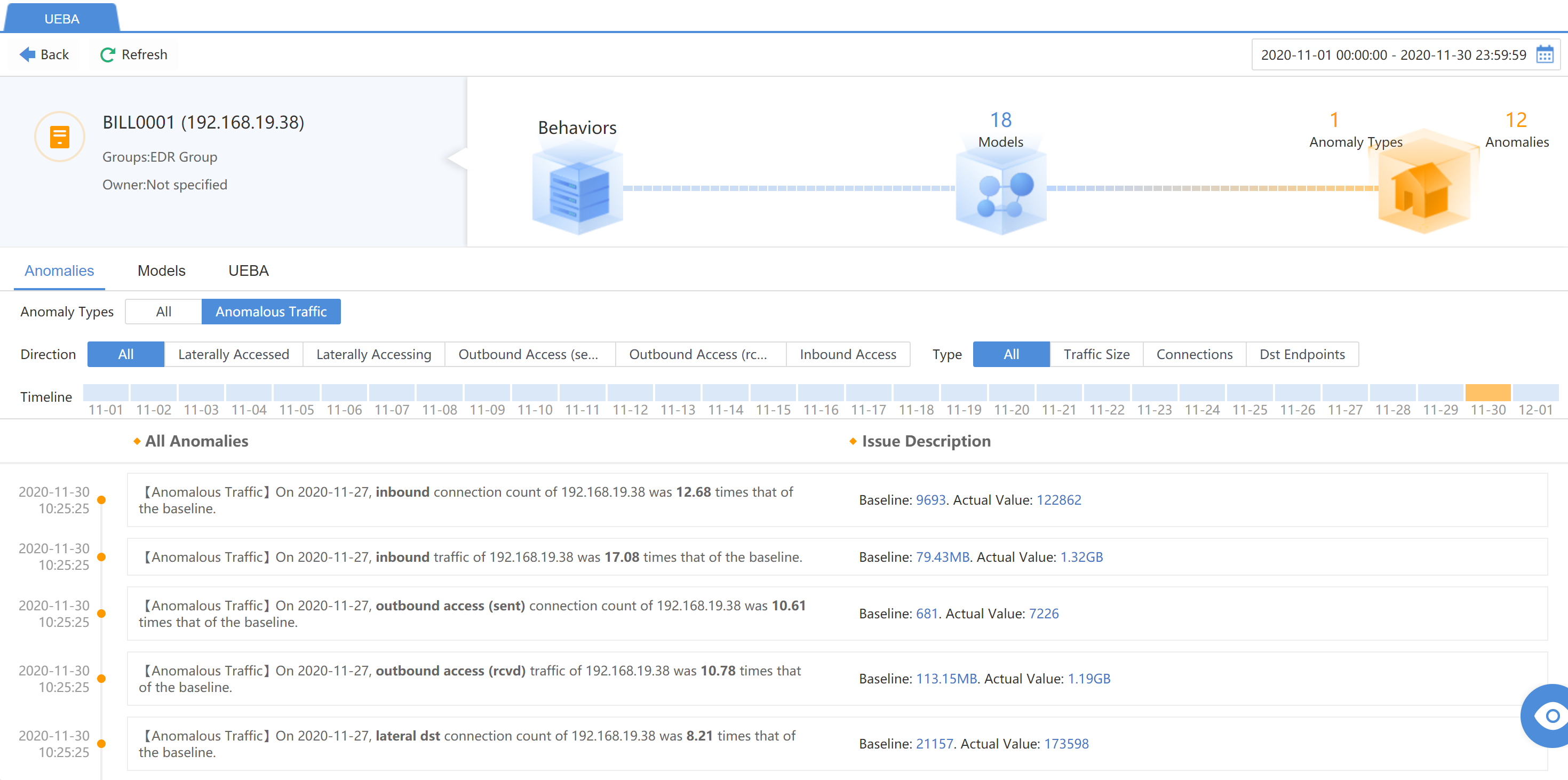The width and height of the screenshot is (1568, 780).
Task: Click the orange Anomalies house icon
Action: tap(1423, 190)
